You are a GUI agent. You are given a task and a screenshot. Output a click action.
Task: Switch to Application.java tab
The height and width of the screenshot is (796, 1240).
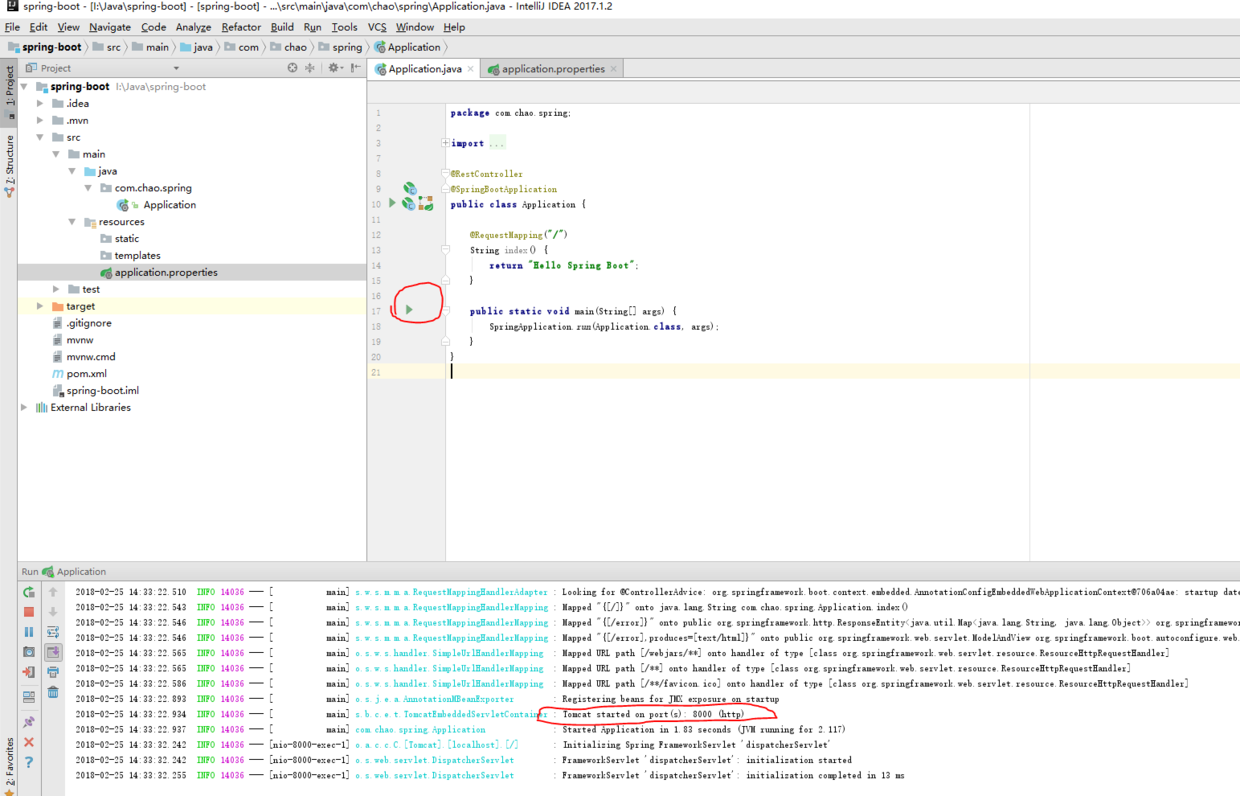click(x=425, y=69)
